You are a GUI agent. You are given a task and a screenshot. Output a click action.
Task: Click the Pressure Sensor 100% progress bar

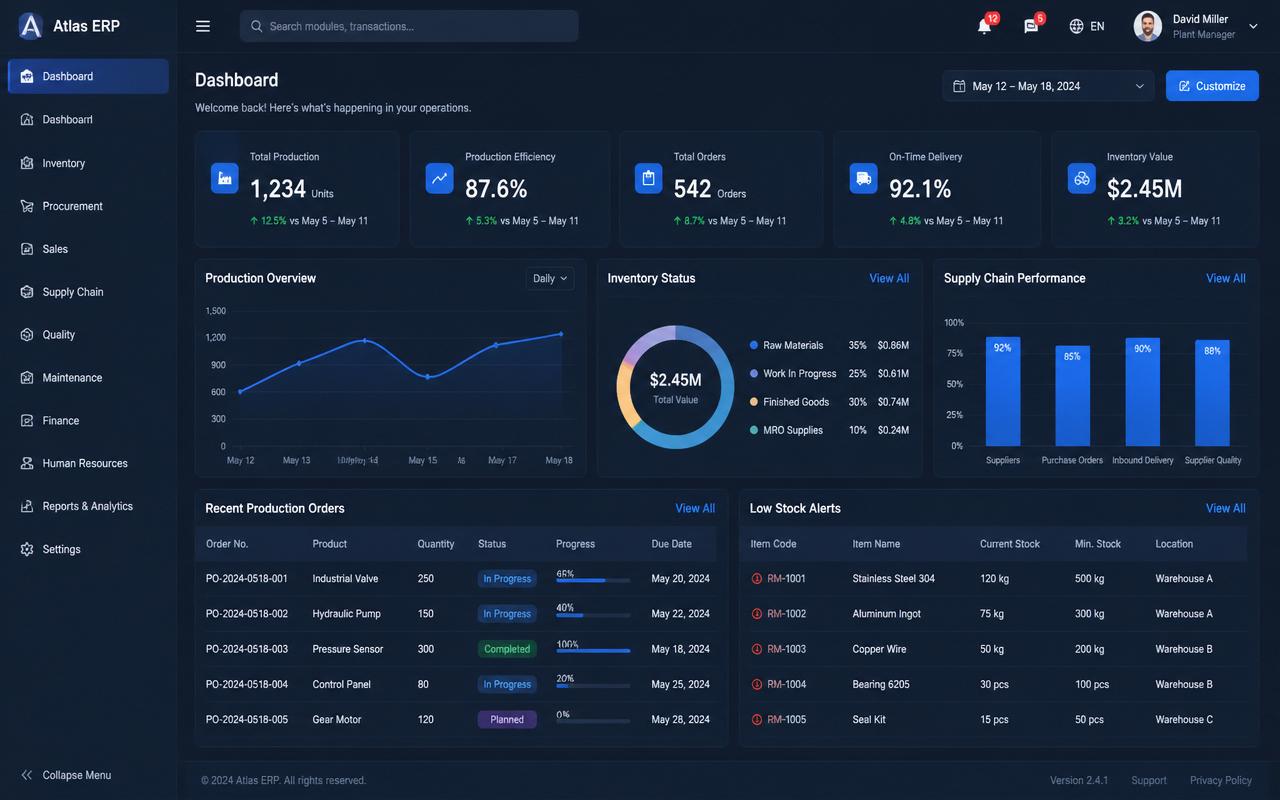tap(593, 651)
